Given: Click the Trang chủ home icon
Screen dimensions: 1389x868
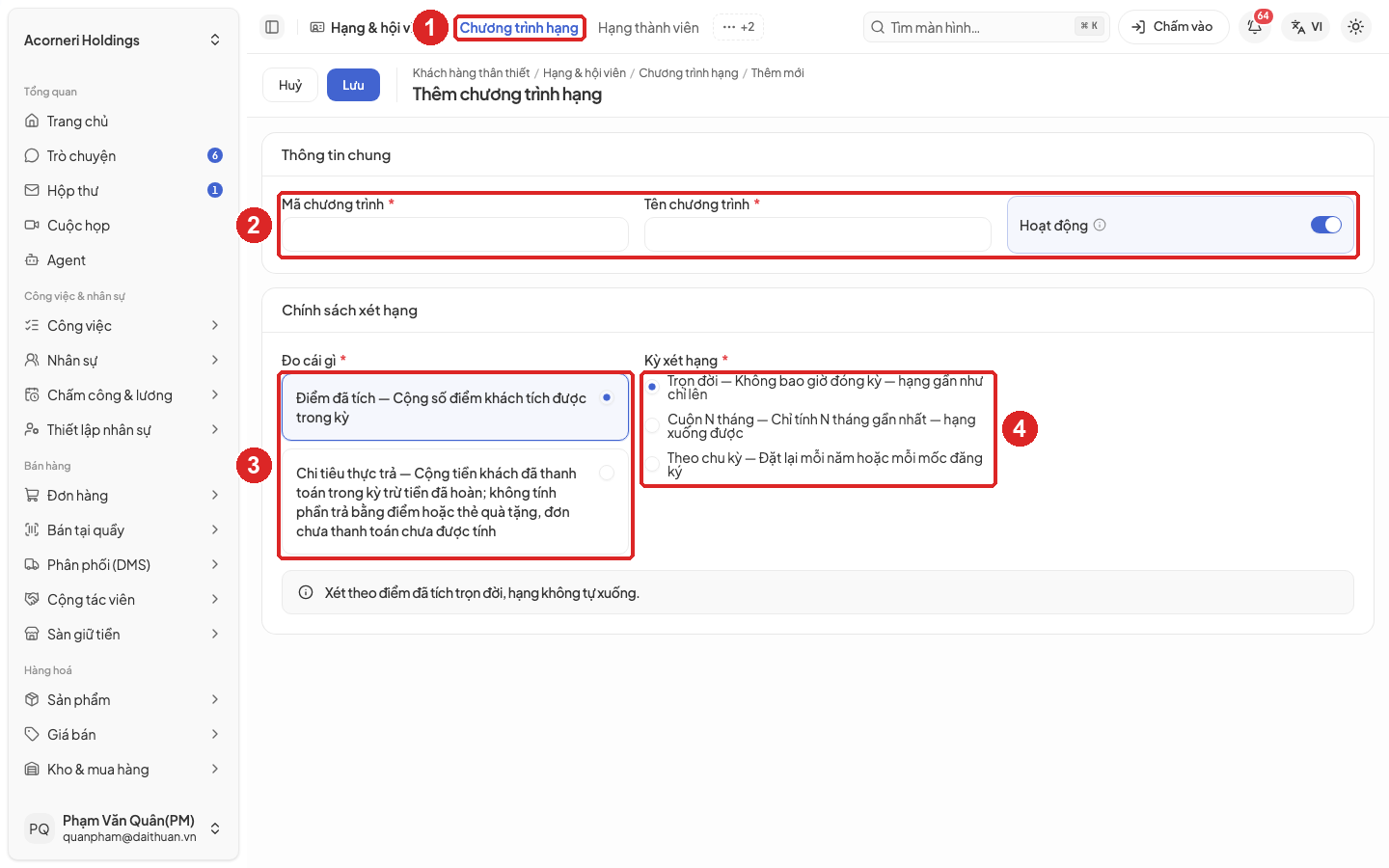Looking at the screenshot, I should click(32, 122).
